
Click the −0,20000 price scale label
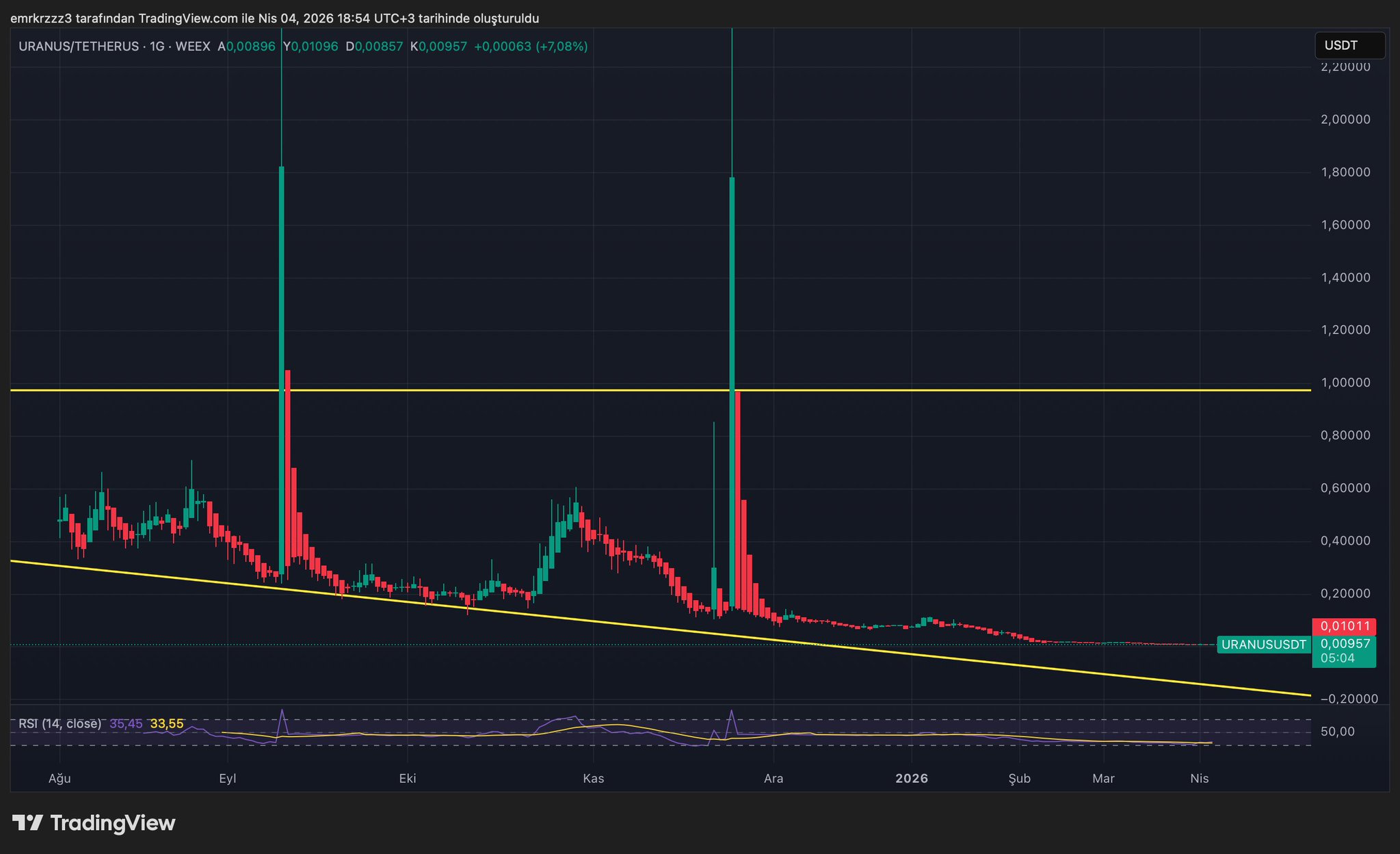click(x=1349, y=699)
